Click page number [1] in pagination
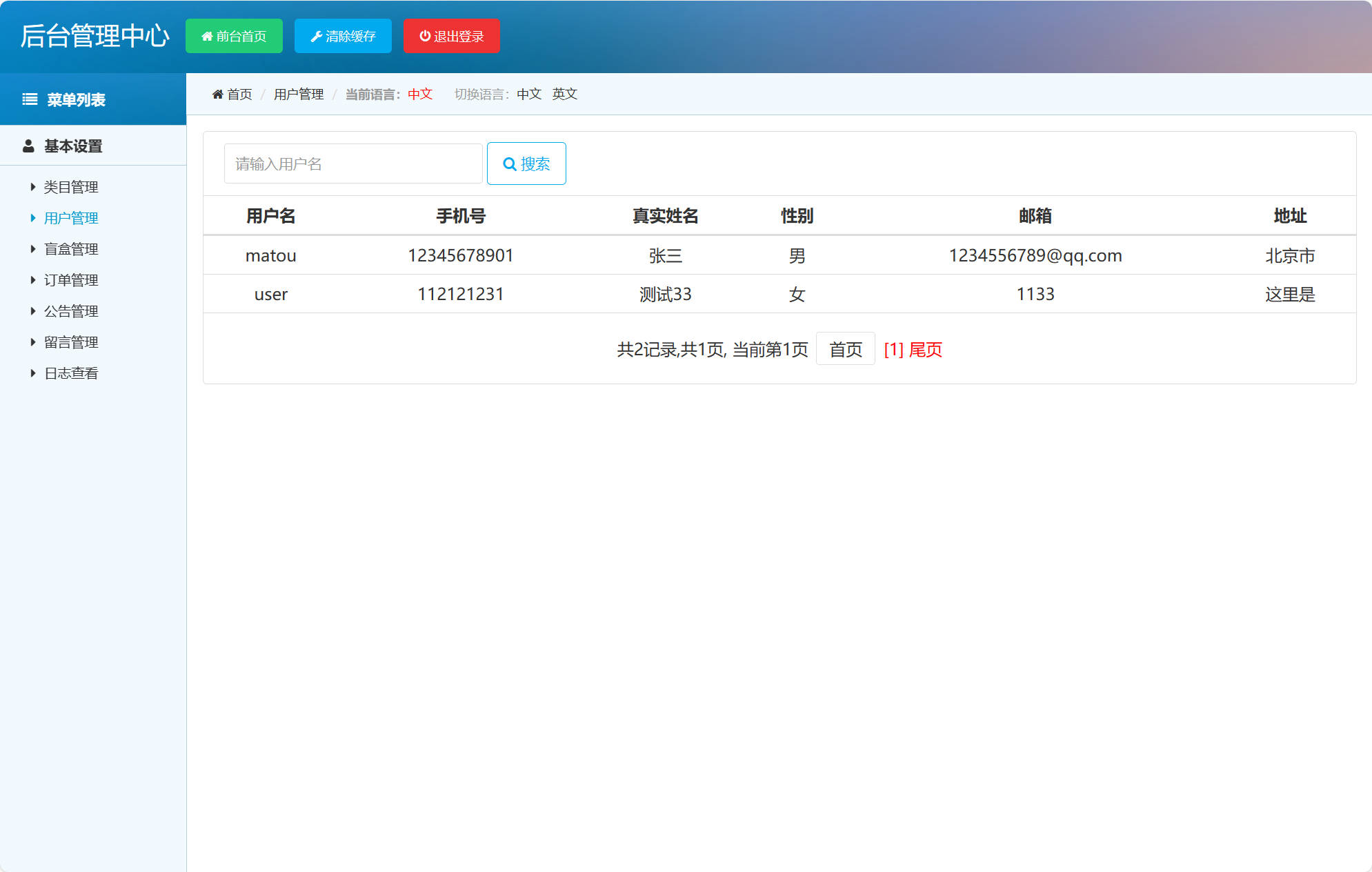 point(893,350)
